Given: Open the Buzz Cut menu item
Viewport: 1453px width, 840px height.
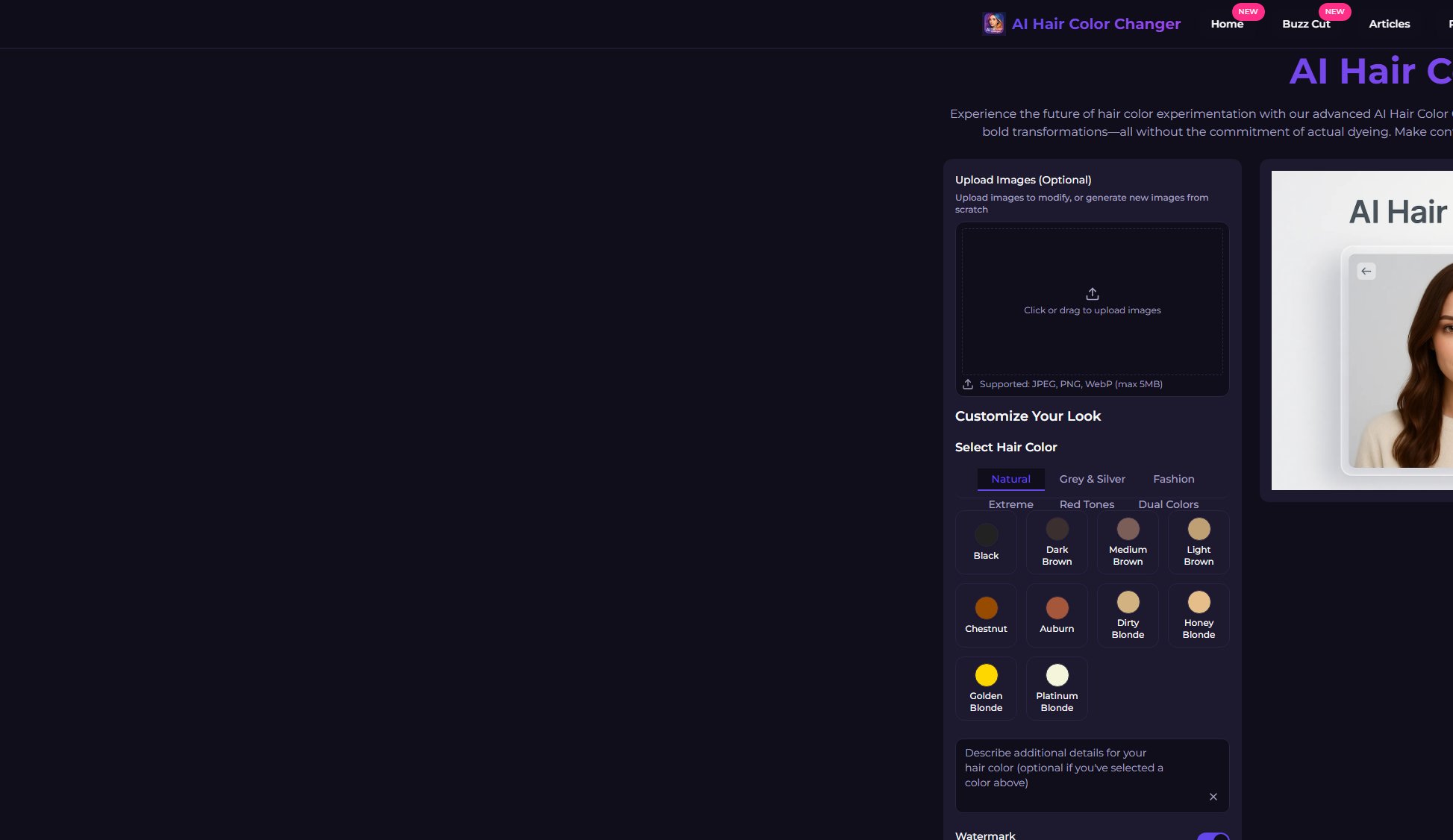Looking at the screenshot, I should pyautogui.click(x=1306, y=24).
